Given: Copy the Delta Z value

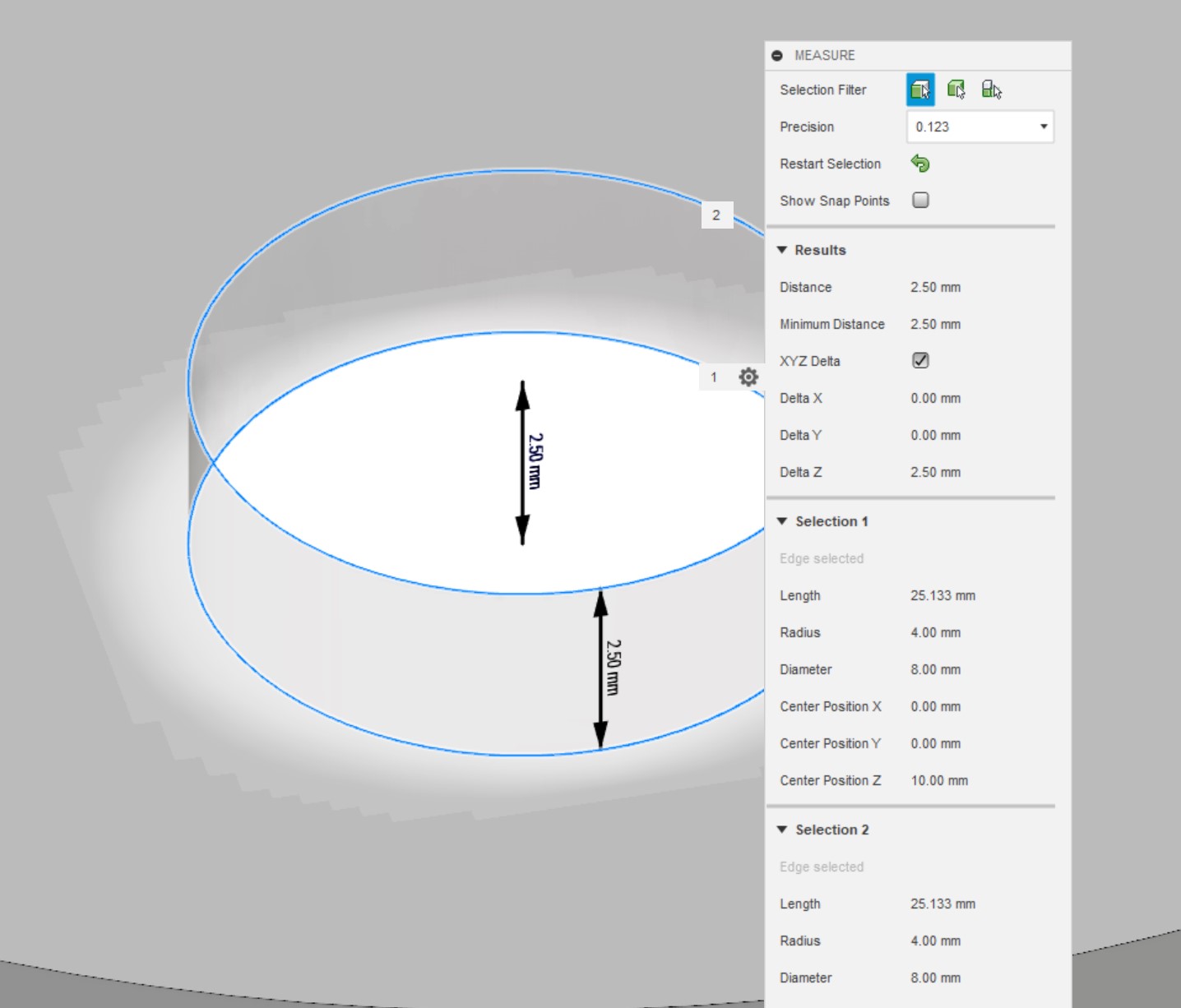Looking at the screenshot, I should click(x=935, y=472).
